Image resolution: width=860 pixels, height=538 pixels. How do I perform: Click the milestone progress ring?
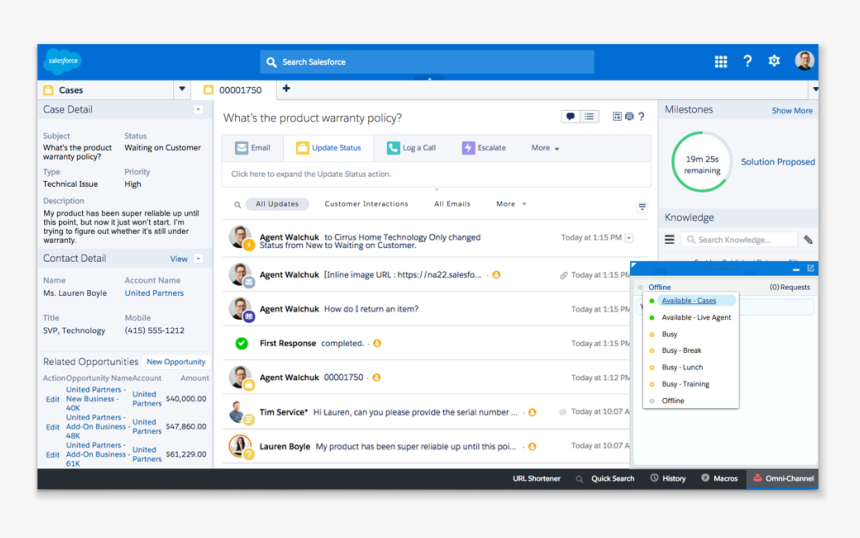702,164
